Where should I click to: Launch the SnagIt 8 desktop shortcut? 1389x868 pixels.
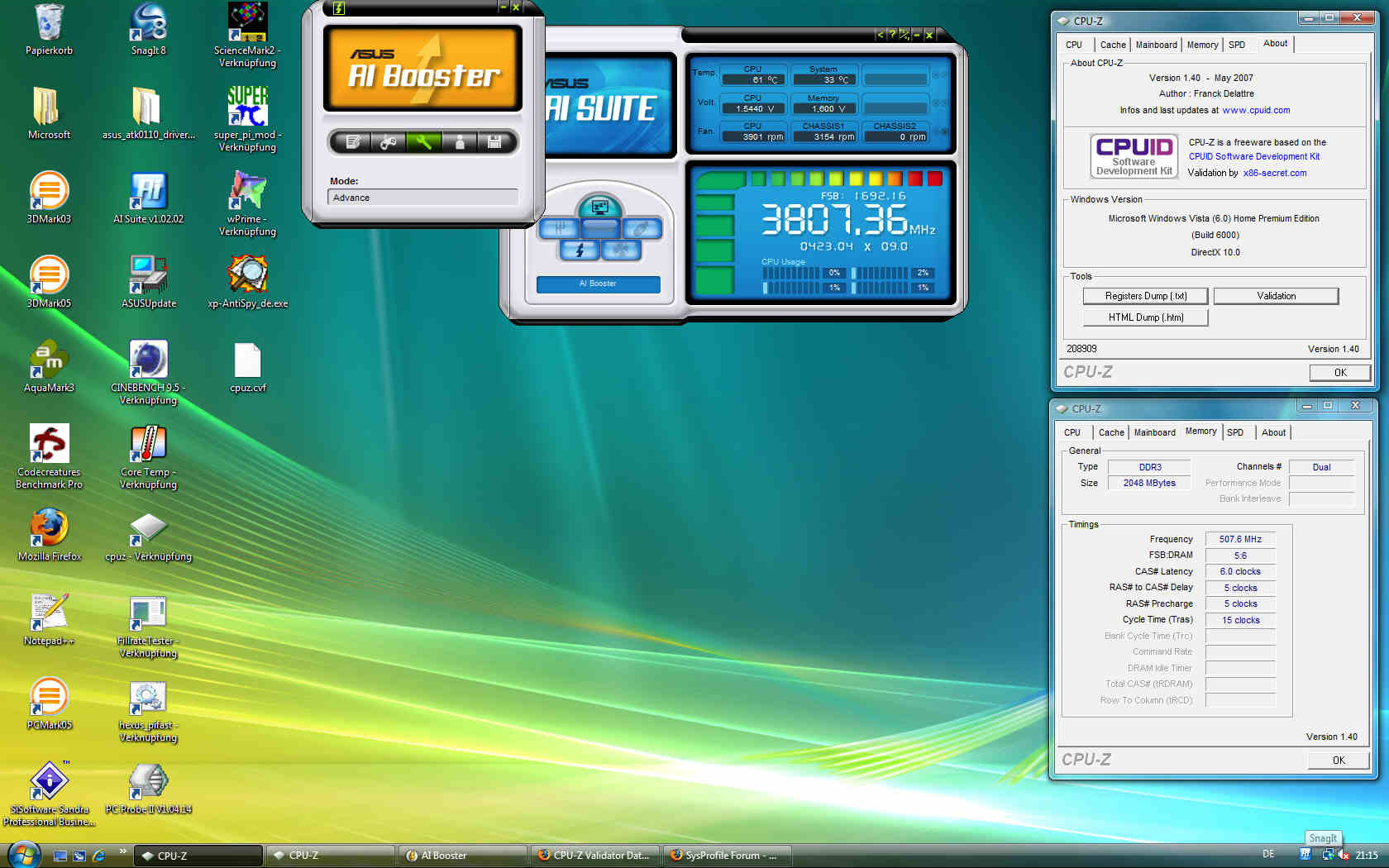(148, 31)
